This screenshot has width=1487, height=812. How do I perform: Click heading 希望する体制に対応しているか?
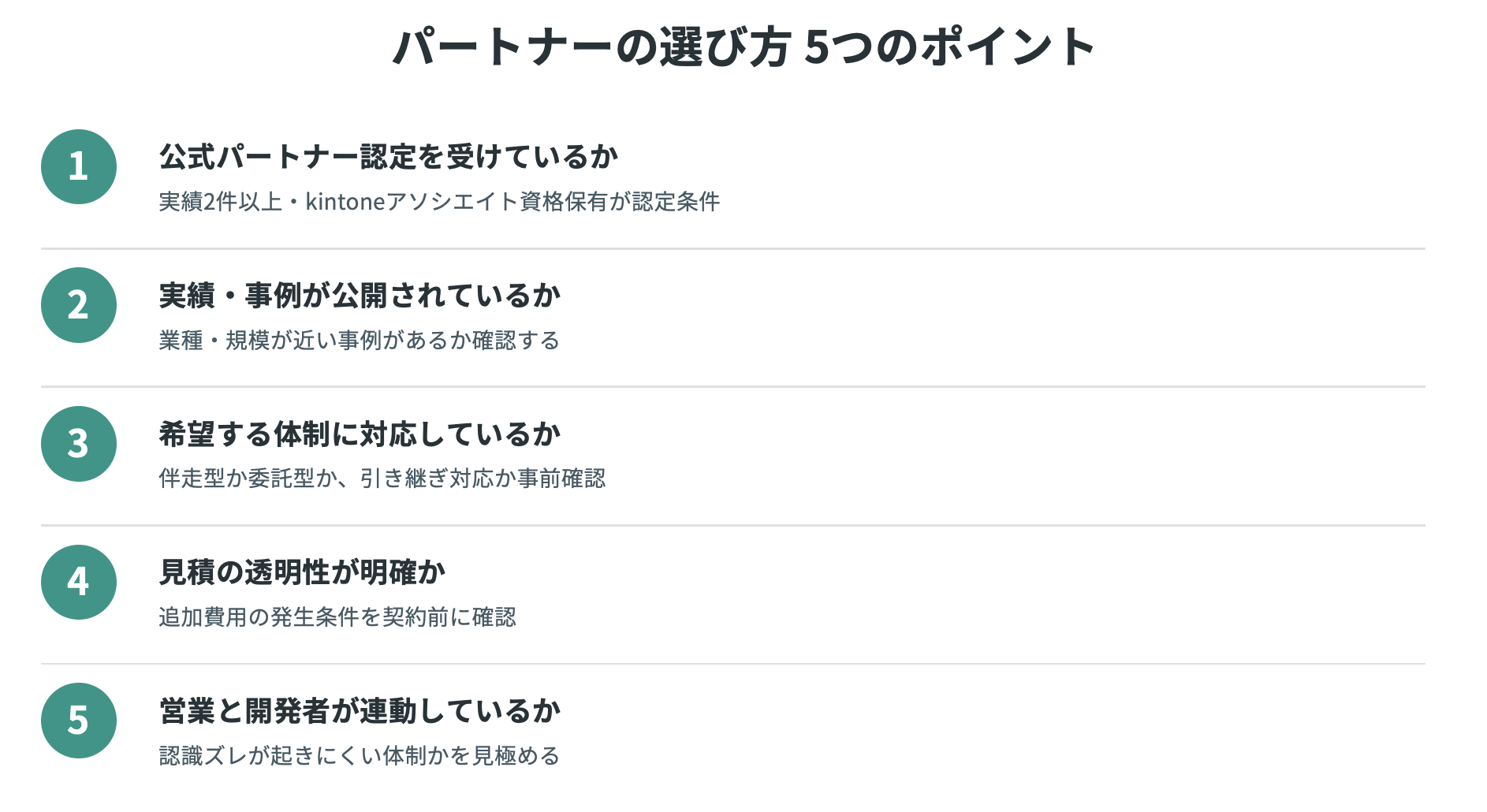360,434
